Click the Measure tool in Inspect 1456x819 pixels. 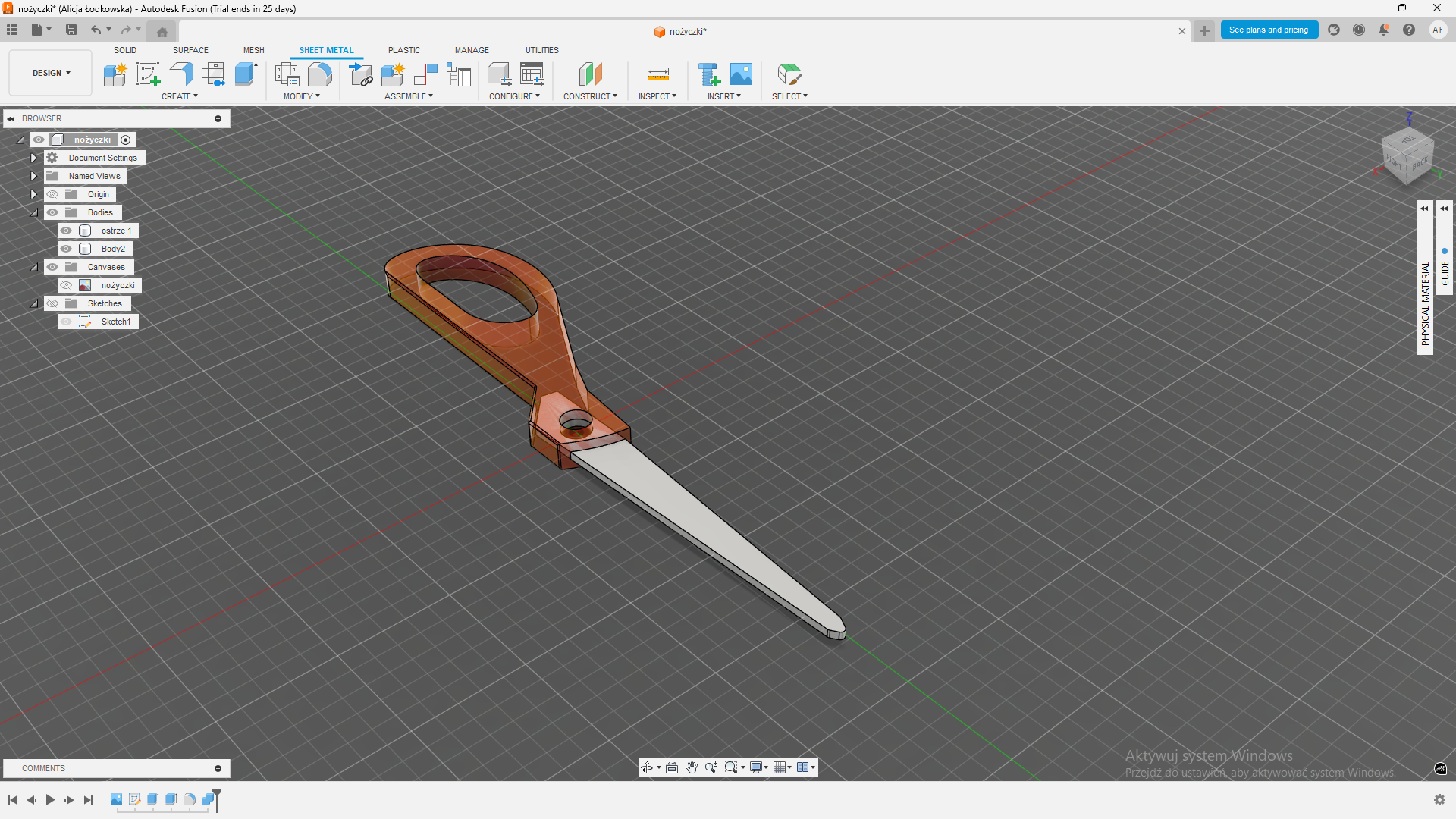pos(657,74)
